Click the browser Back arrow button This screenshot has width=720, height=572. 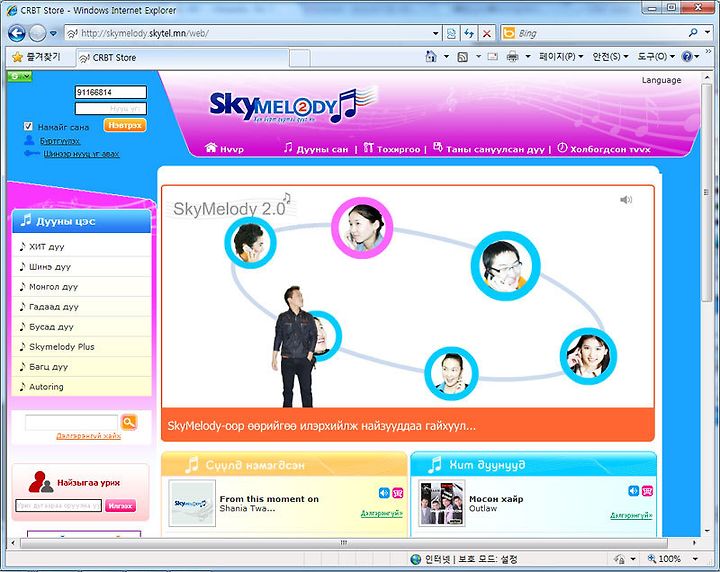17,33
